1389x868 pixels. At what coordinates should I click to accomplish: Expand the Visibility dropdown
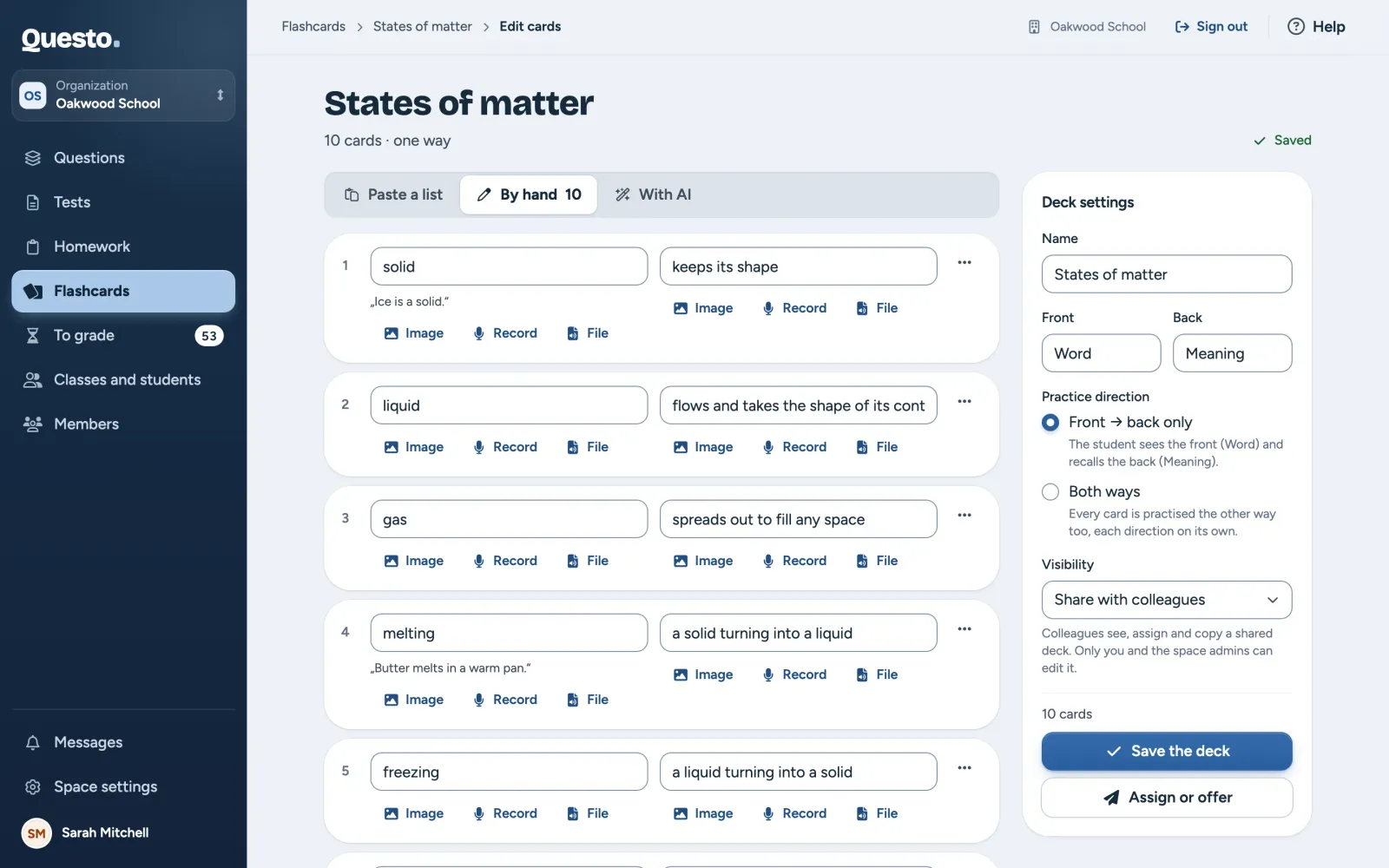(x=1167, y=600)
